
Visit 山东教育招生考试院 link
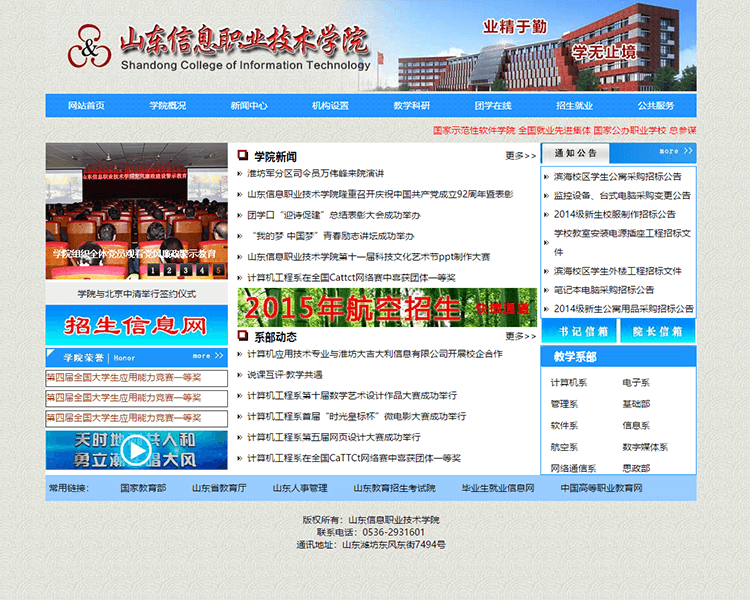[395, 488]
